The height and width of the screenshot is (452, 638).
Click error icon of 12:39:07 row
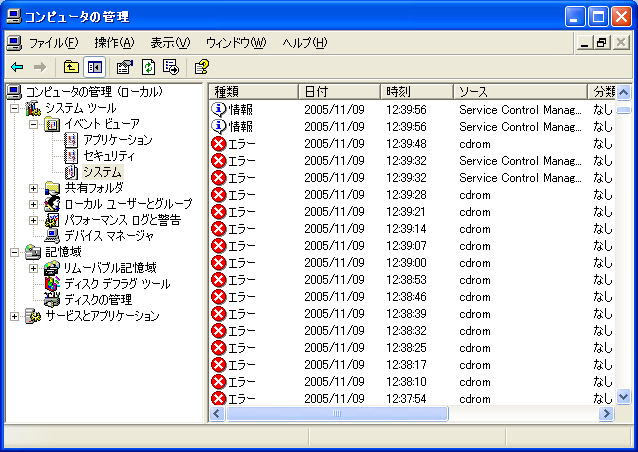point(219,246)
